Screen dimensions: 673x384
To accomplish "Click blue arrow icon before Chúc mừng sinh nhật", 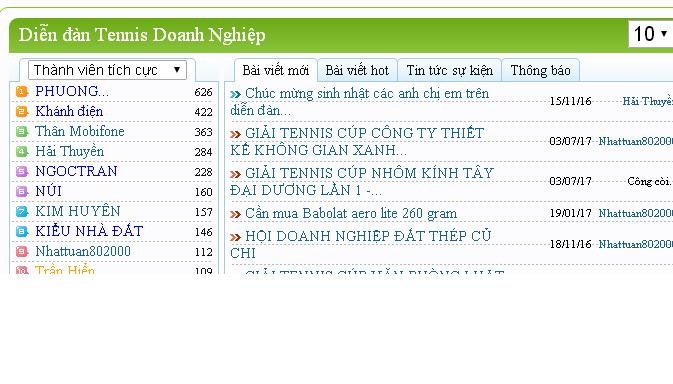I will [236, 94].
